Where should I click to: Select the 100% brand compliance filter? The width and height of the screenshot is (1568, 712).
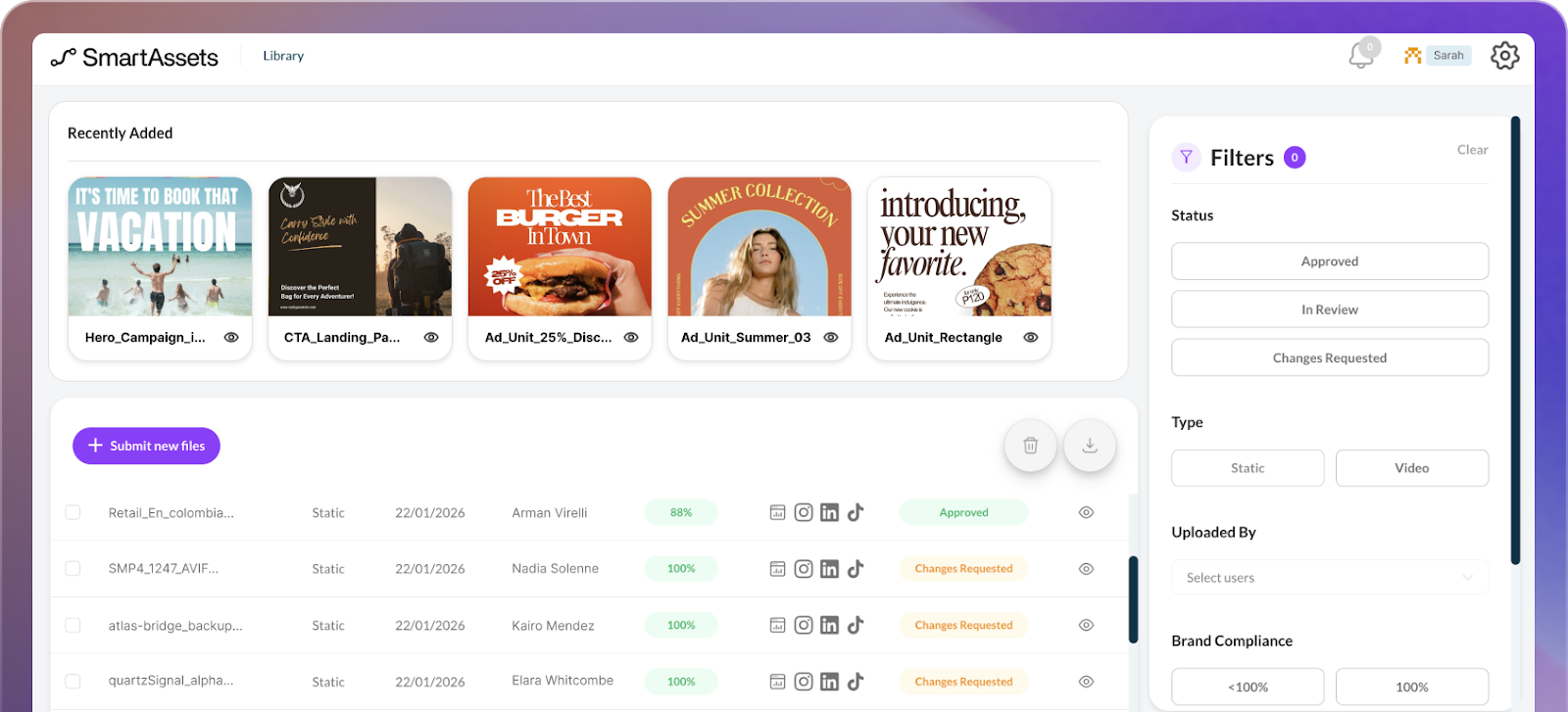pyautogui.click(x=1412, y=687)
